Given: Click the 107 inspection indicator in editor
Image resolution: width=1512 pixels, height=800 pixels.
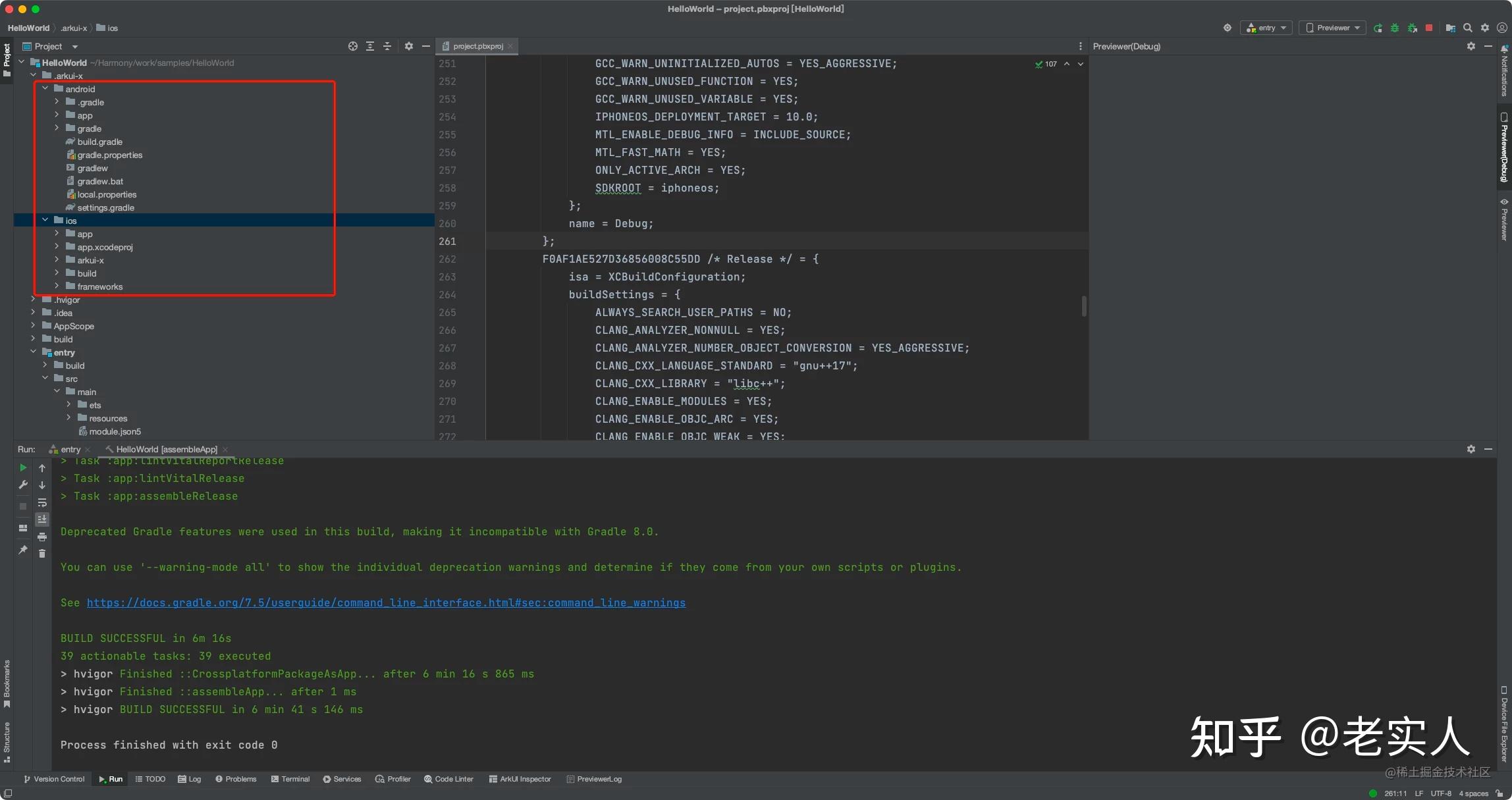Looking at the screenshot, I should 1046,64.
